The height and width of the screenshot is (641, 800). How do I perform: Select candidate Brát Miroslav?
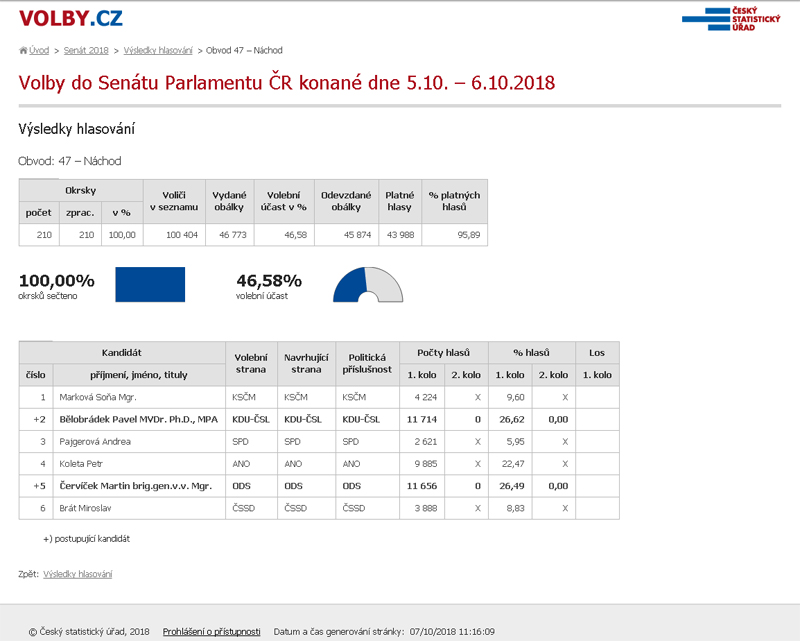[x=85, y=508]
